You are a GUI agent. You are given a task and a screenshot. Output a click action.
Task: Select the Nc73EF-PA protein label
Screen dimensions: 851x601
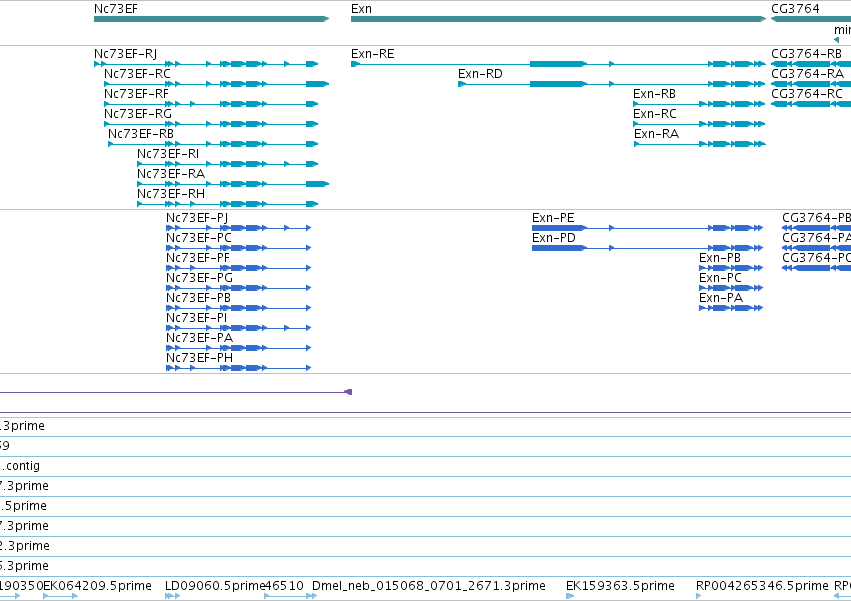click(x=199, y=338)
